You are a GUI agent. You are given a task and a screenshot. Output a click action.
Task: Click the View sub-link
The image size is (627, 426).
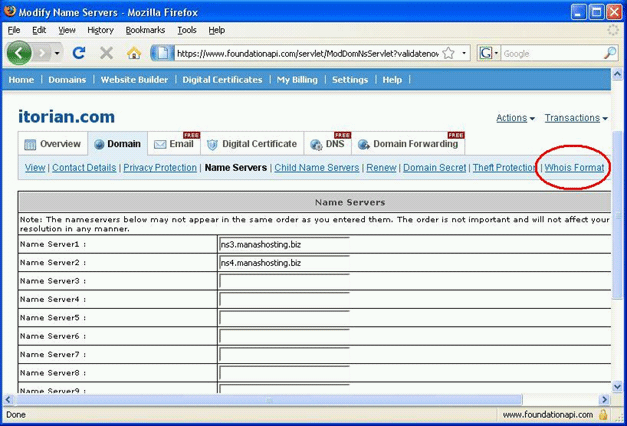tap(35, 168)
